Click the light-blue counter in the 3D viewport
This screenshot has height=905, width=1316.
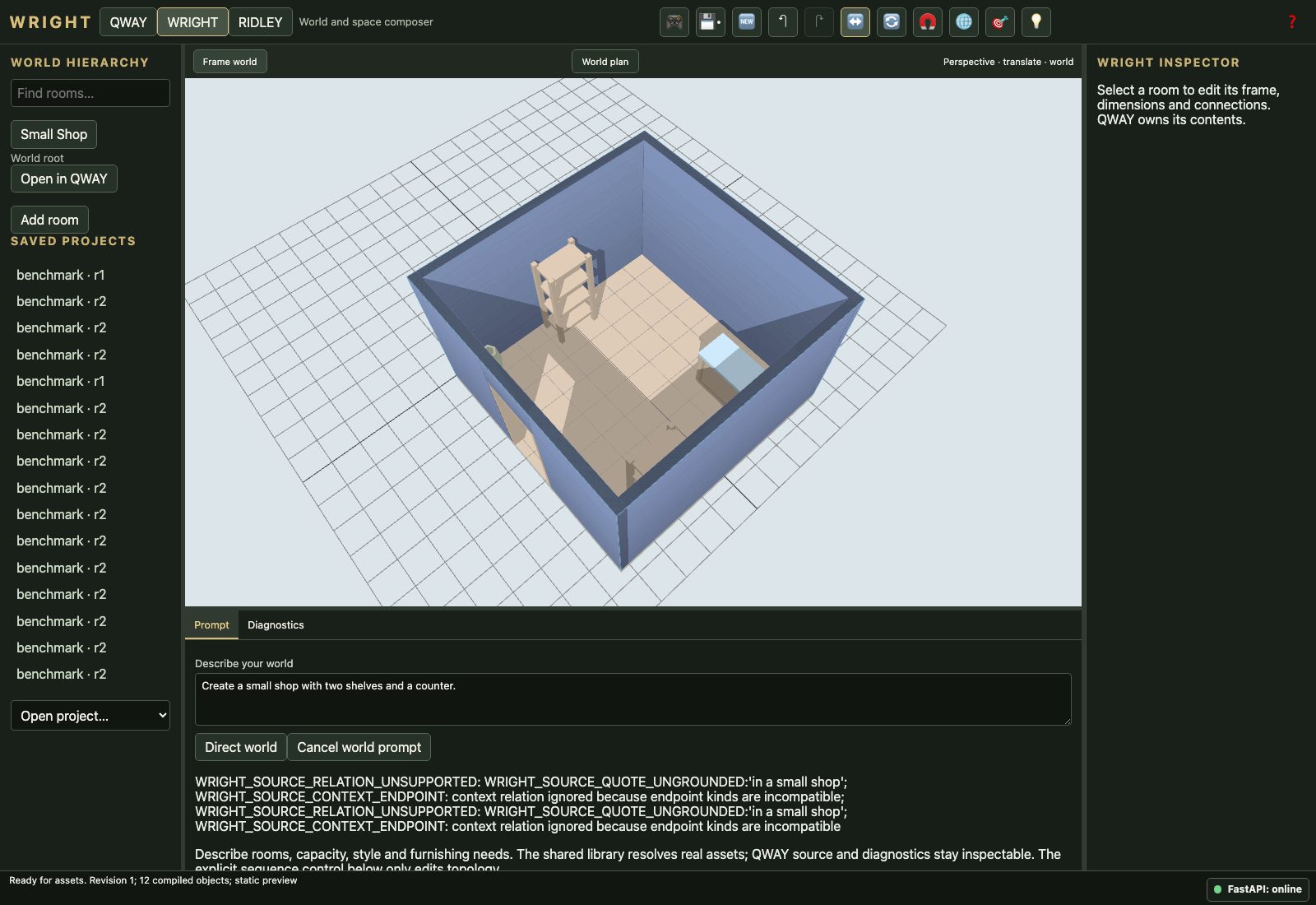731,362
